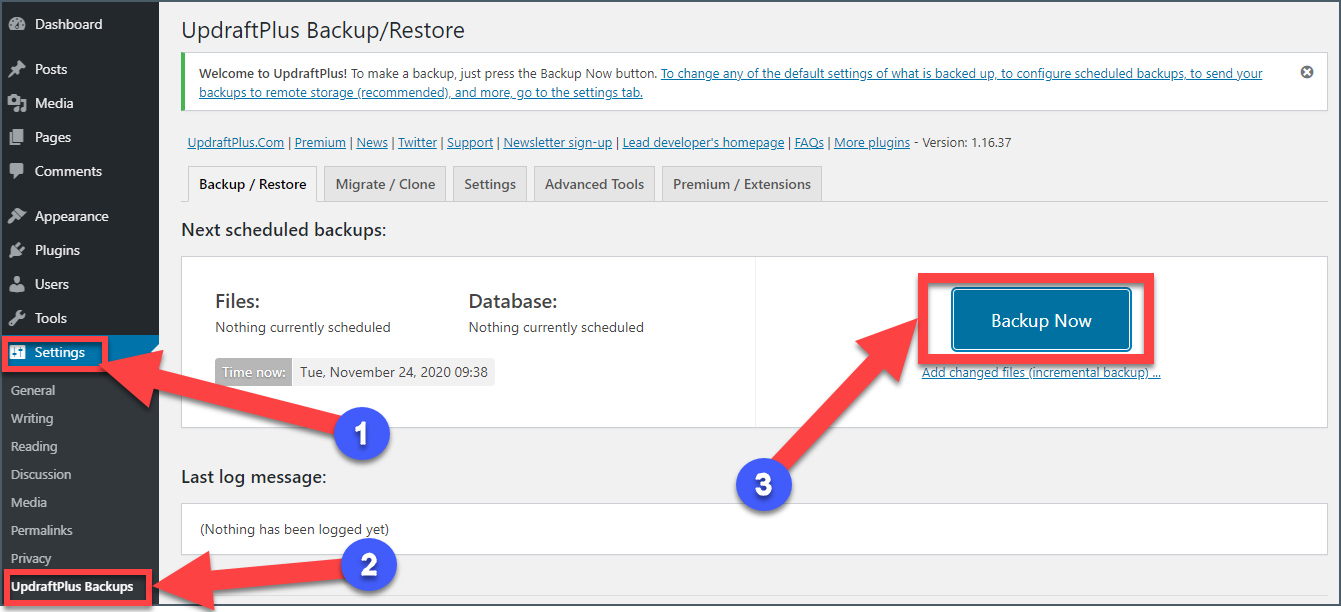Screen dimensions: 1341x612
Task: Click Add changed files (incremental backup) link
Action: click(x=1041, y=372)
